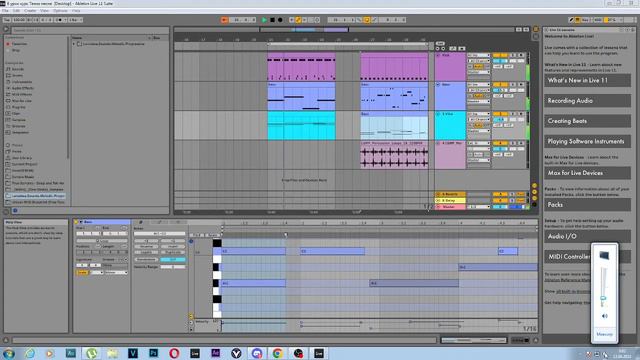Select Samples in browser categories
640x360 pixels.
click(x=19, y=120)
